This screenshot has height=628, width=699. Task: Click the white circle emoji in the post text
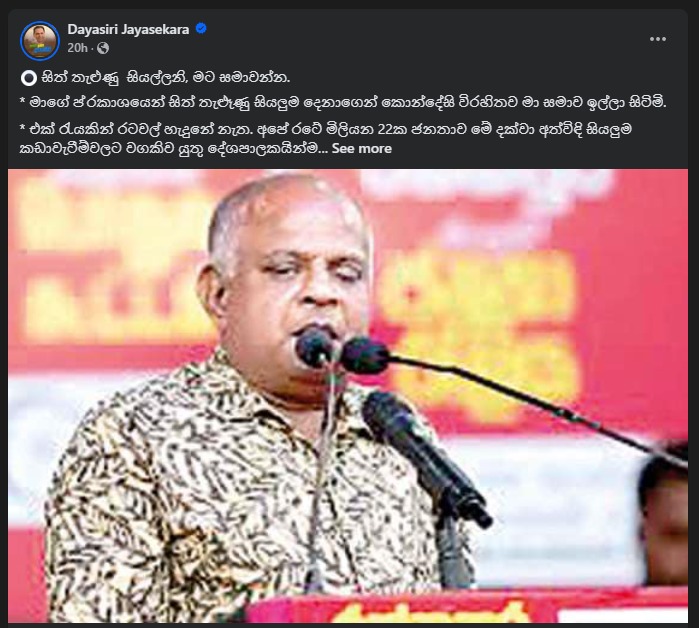[x=29, y=78]
